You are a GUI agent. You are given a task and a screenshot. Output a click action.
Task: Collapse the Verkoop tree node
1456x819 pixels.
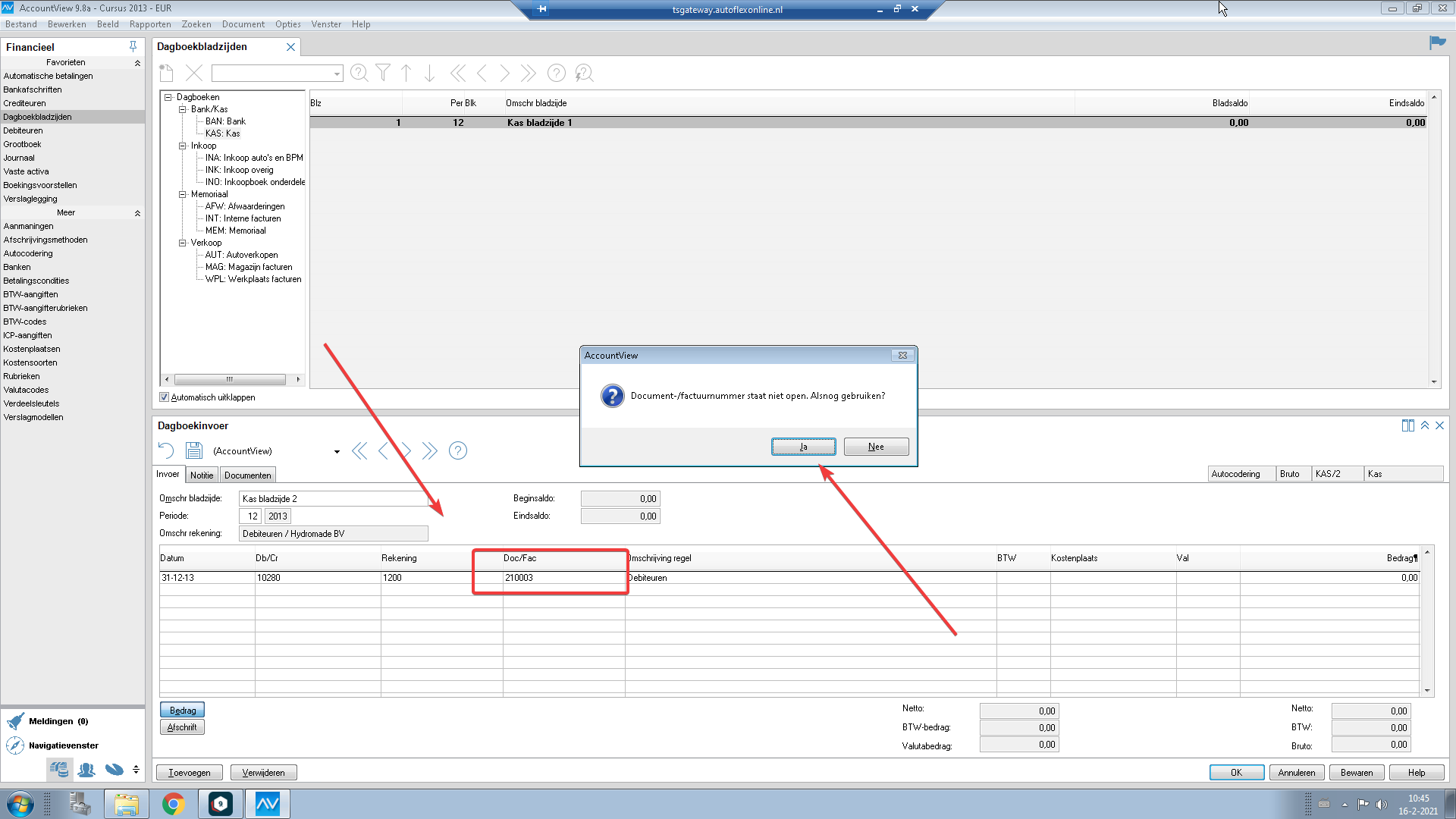pos(183,243)
